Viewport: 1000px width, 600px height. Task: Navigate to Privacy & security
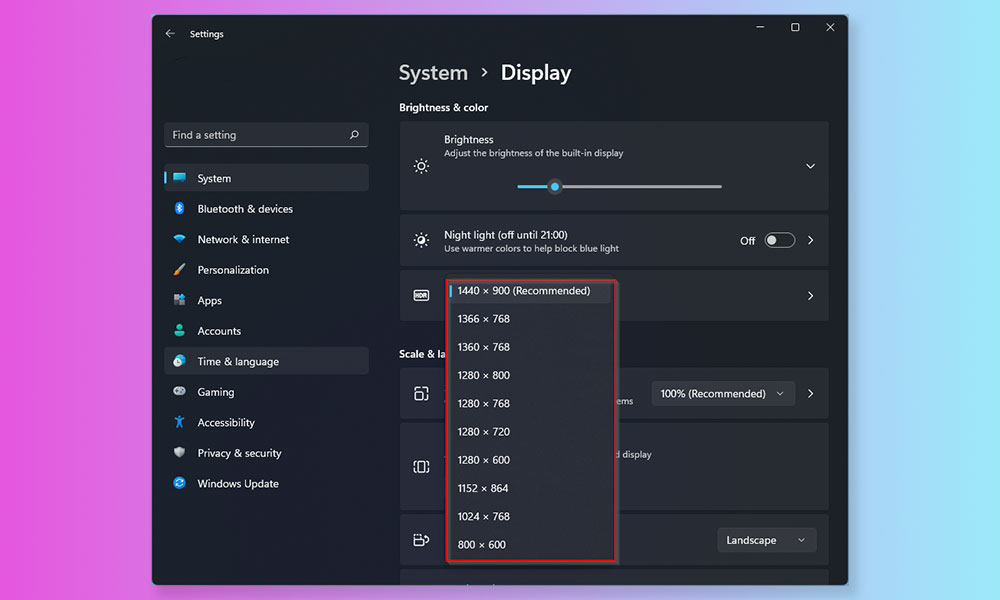(266, 453)
